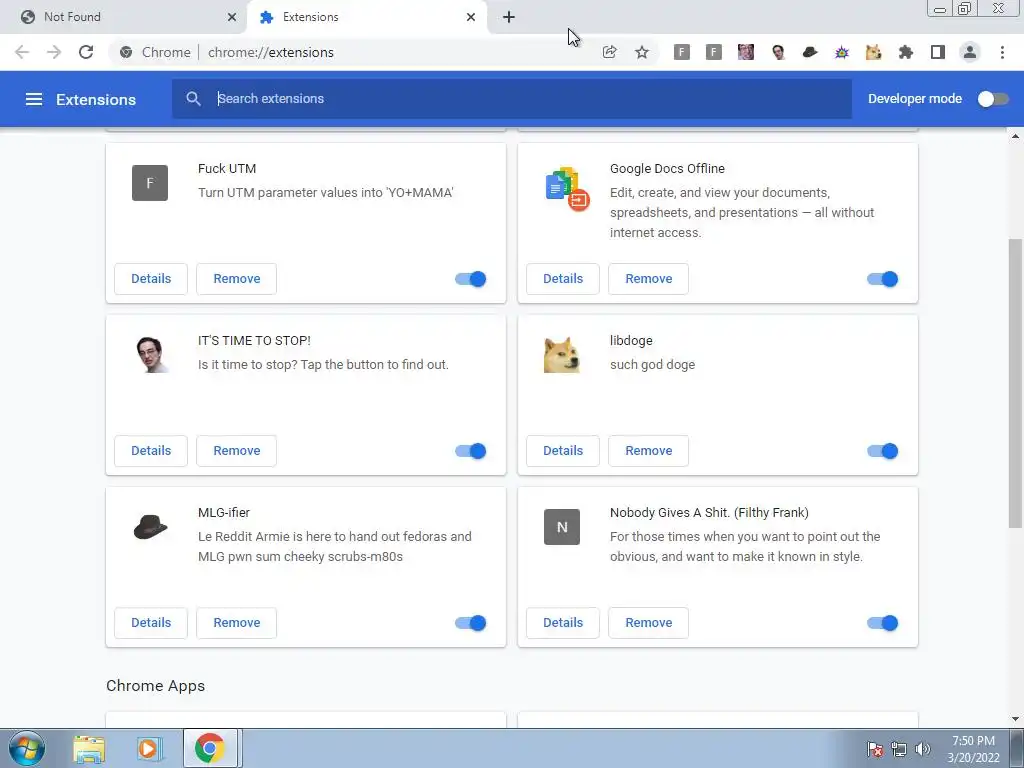View Details of IT'S TIME TO STOP
1024x768 pixels.
coord(151,451)
